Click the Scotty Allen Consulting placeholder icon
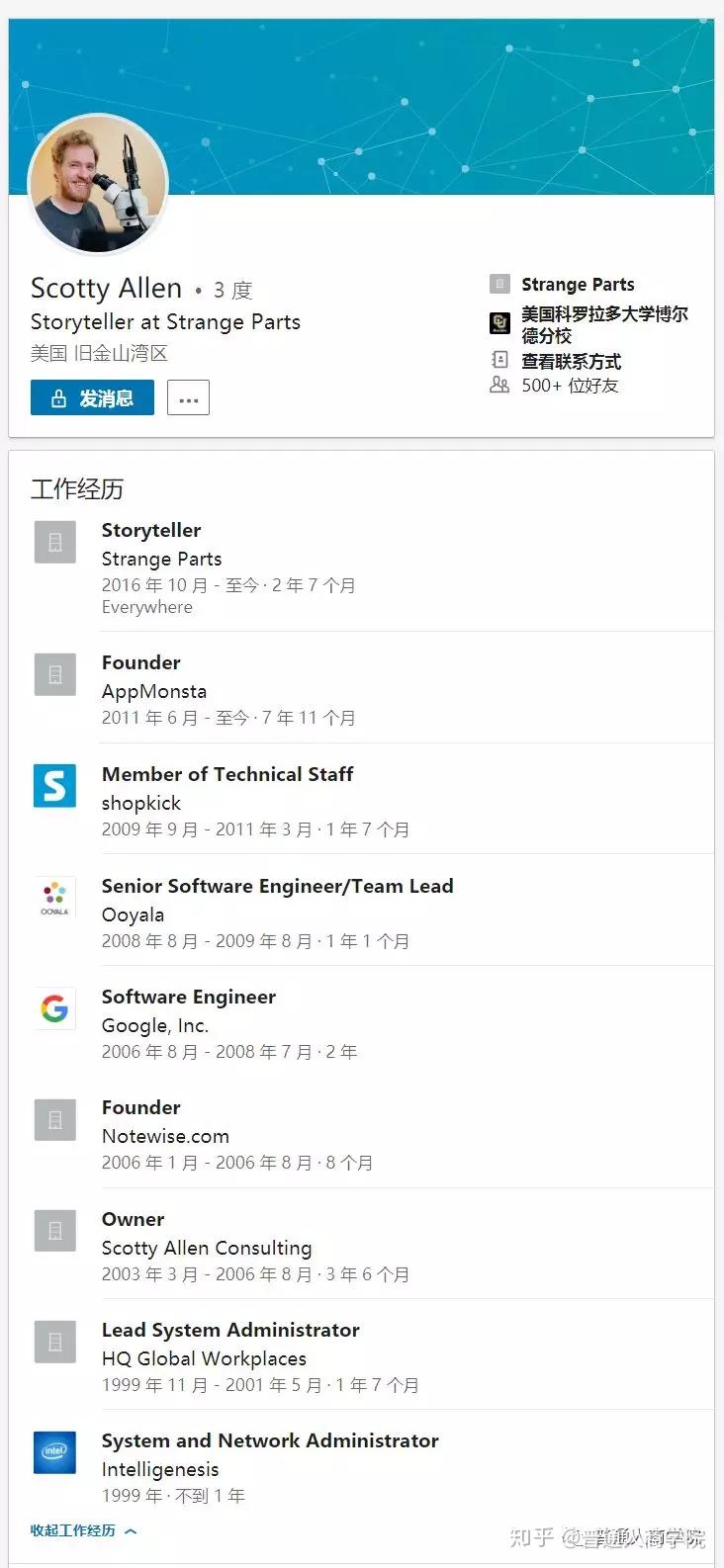Screen dimensions: 724x1568 pyautogui.click(x=54, y=1231)
